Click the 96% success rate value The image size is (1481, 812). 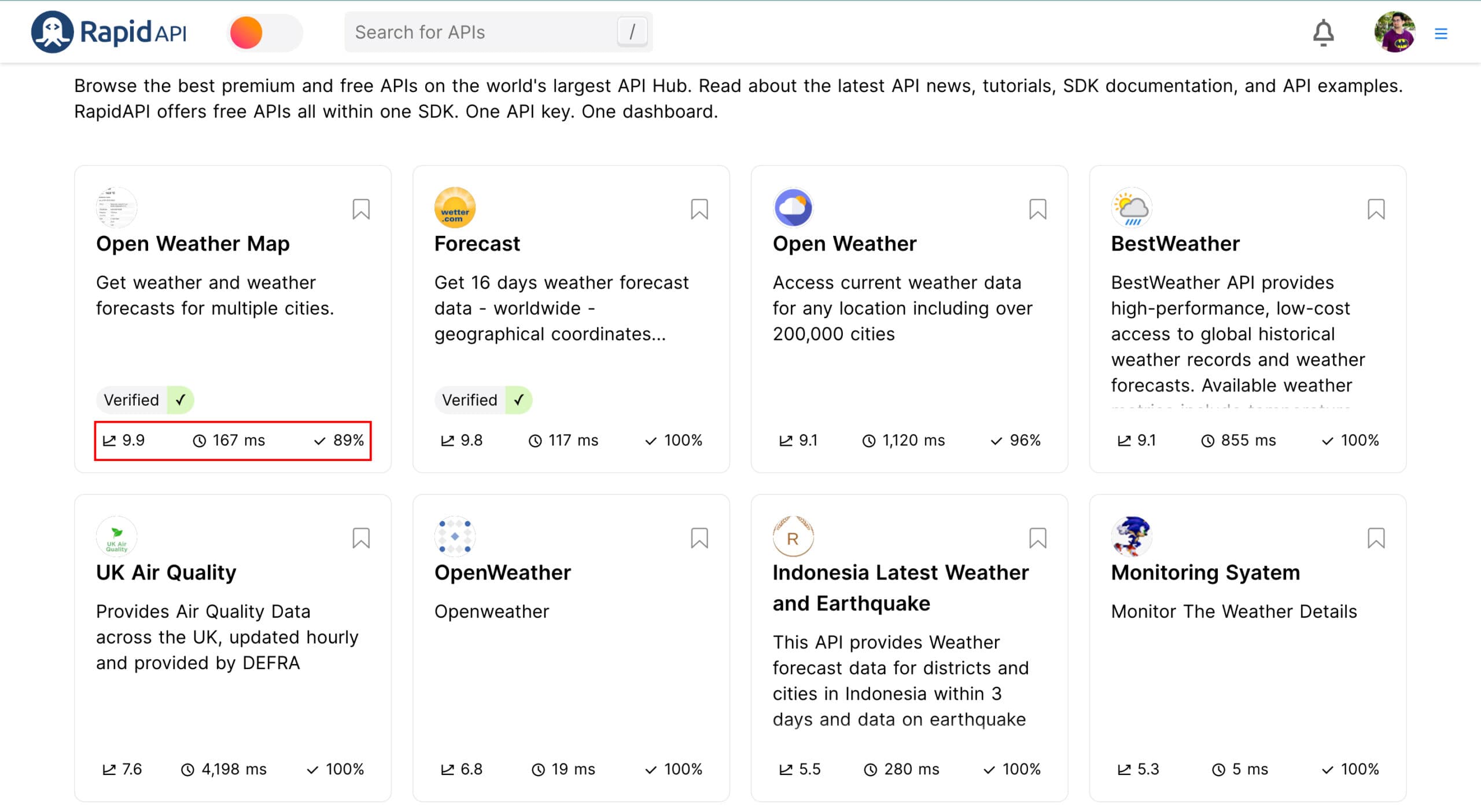click(1016, 440)
